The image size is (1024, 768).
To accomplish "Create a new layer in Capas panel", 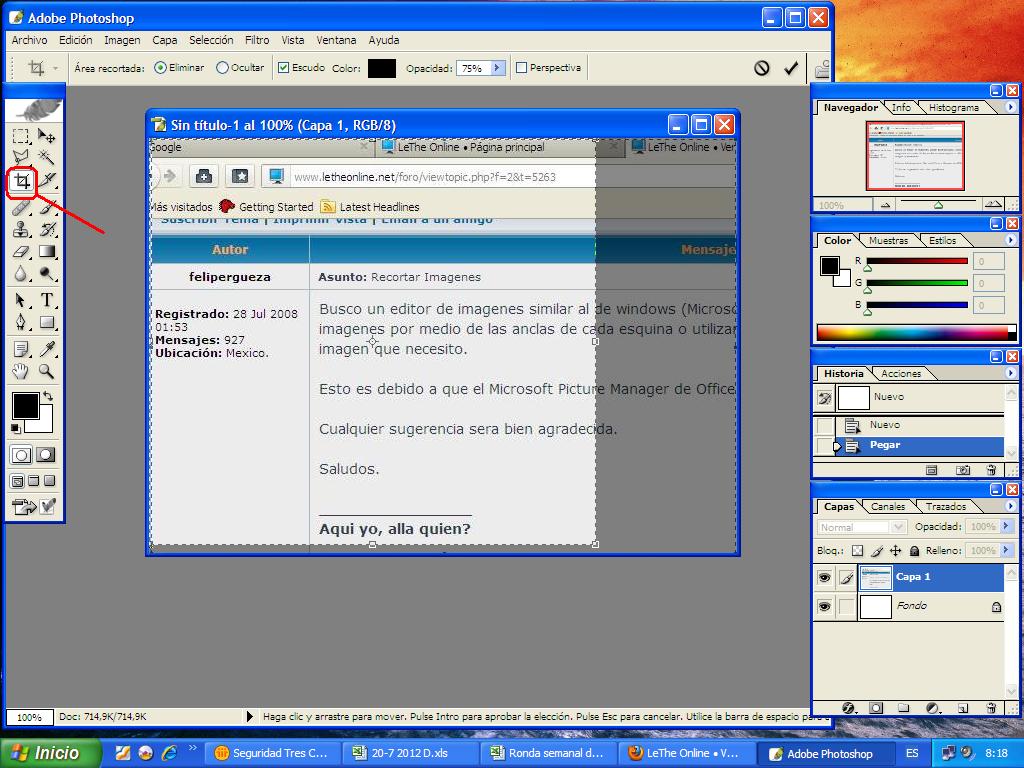I will point(963,707).
